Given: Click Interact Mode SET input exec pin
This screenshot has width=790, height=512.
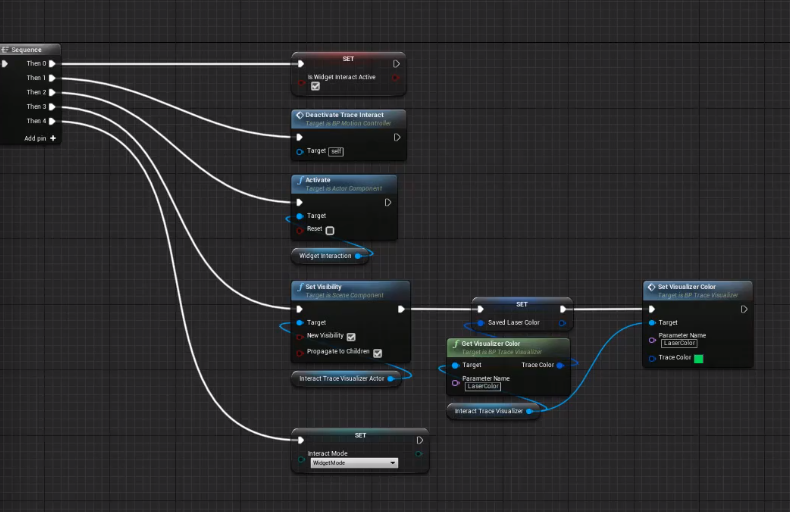Looking at the screenshot, I should (301, 440).
